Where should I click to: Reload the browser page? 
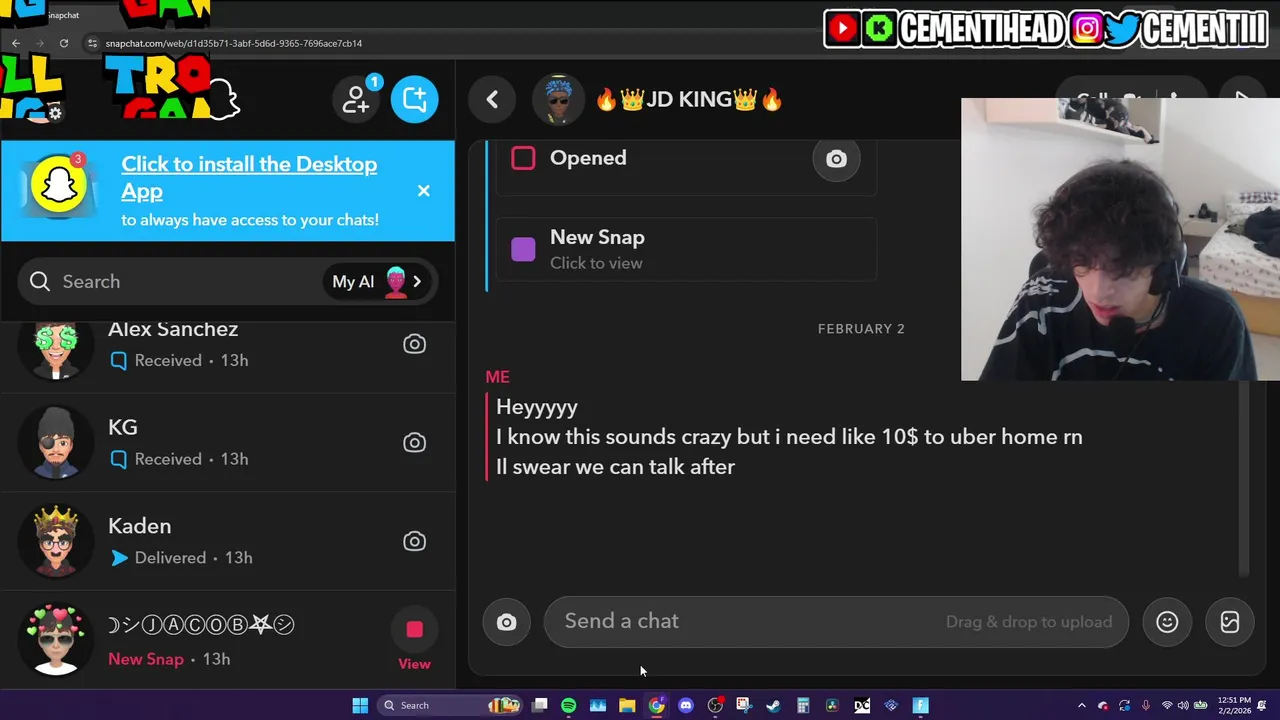coord(64,43)
